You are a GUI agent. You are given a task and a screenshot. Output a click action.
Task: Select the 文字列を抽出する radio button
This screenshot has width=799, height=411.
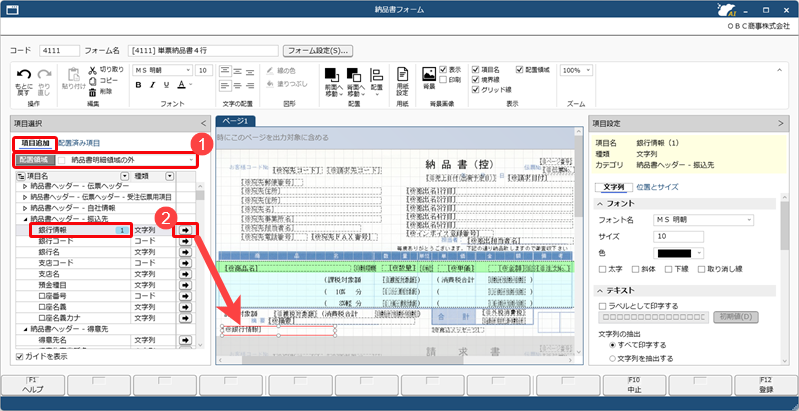tap(612, 359)
